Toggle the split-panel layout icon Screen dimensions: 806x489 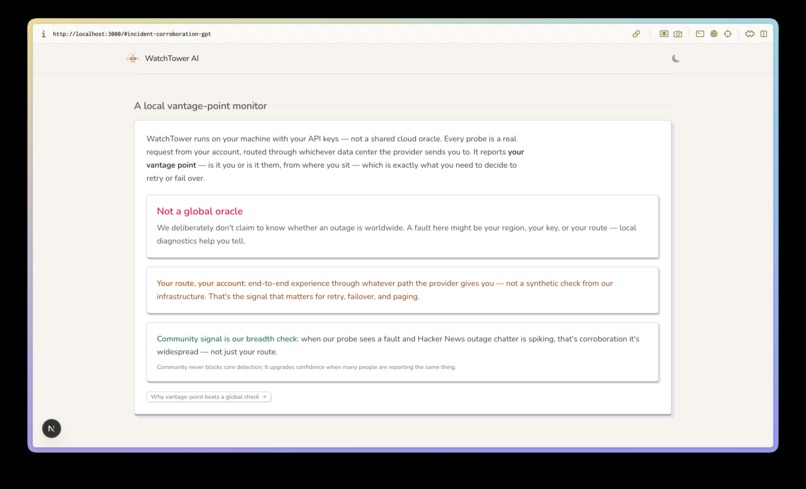(x=764, y=34)
